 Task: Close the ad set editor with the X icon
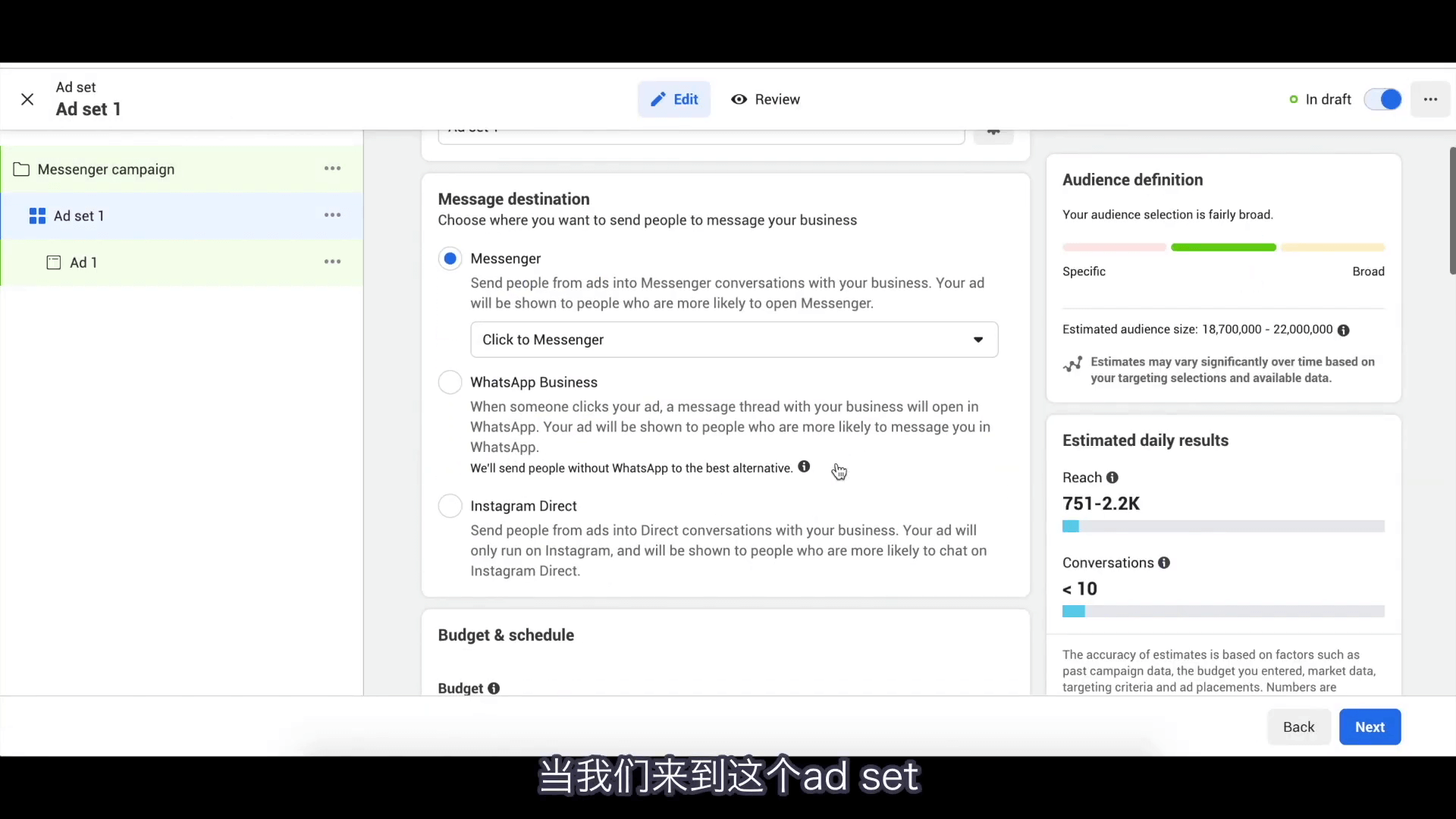27,99
